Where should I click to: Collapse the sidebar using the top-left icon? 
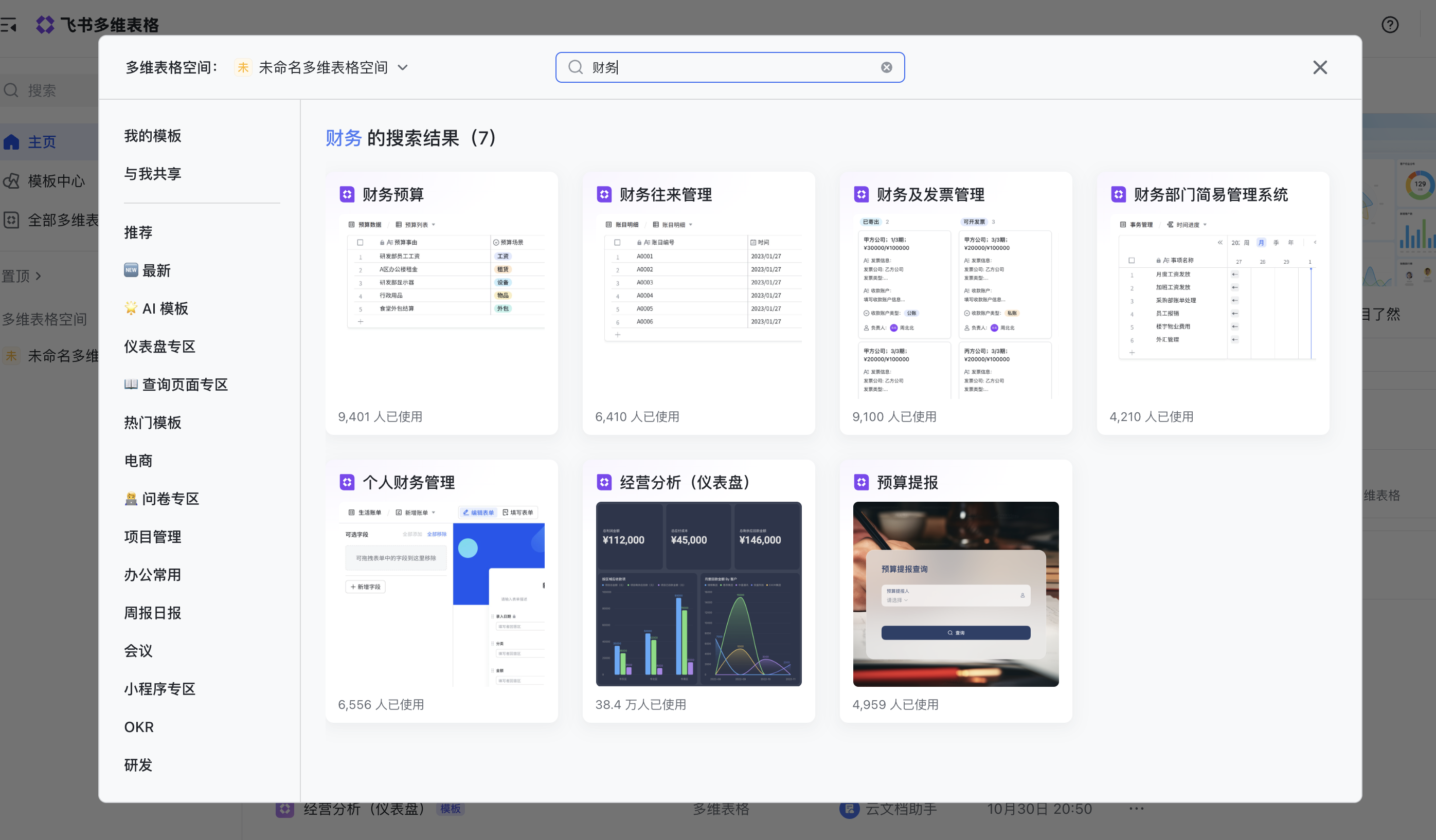9,24
